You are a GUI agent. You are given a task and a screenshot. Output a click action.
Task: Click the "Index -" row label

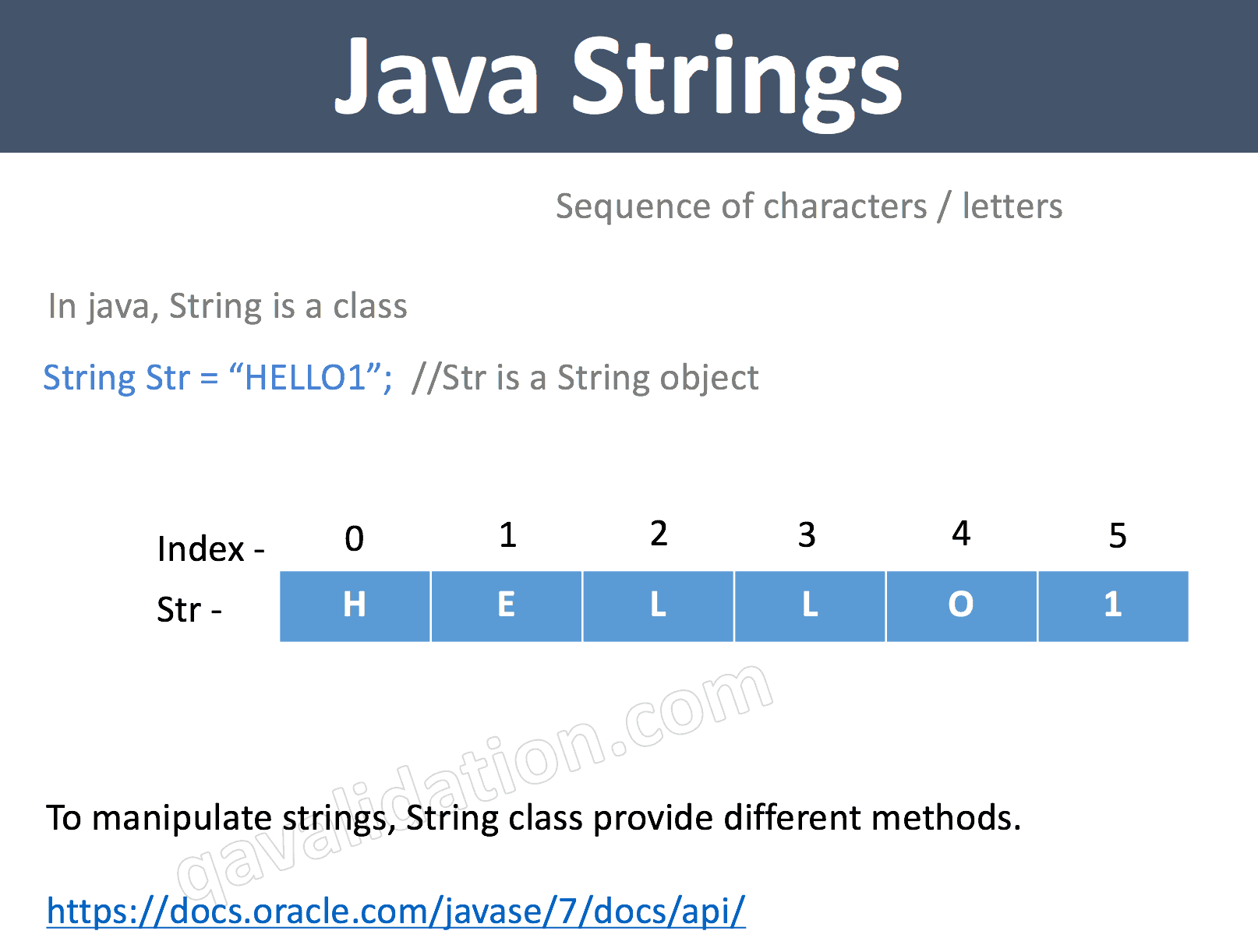210,549
